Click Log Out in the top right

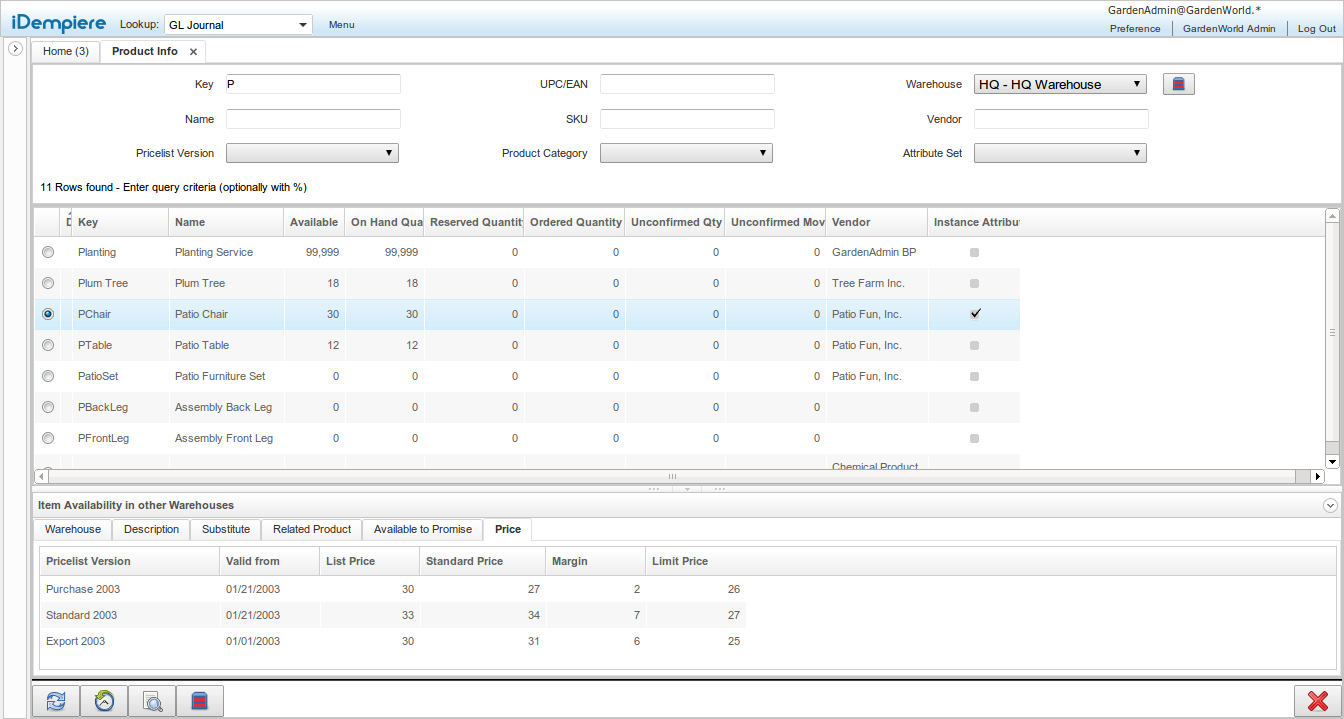[1316, 29]
